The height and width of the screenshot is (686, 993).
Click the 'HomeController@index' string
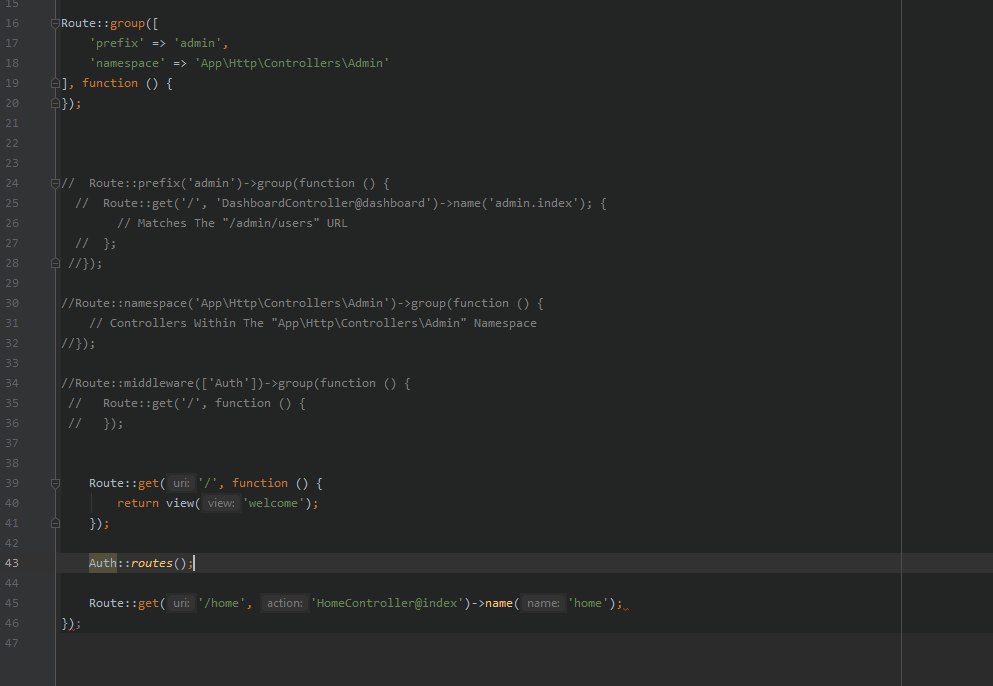387,604
